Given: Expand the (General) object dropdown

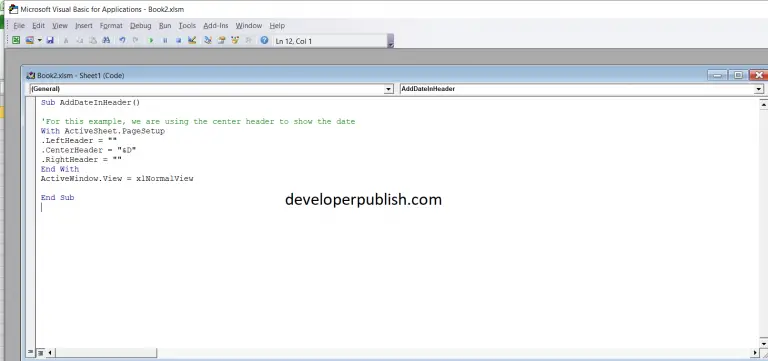Looking at the screenshot, I should click(388, 89).
